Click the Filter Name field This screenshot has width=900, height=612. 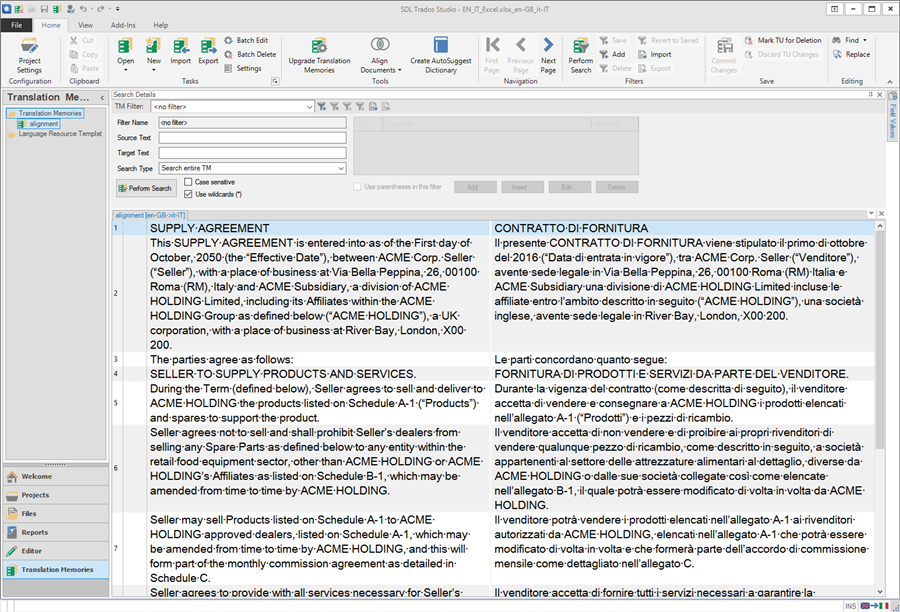point(253,122)
